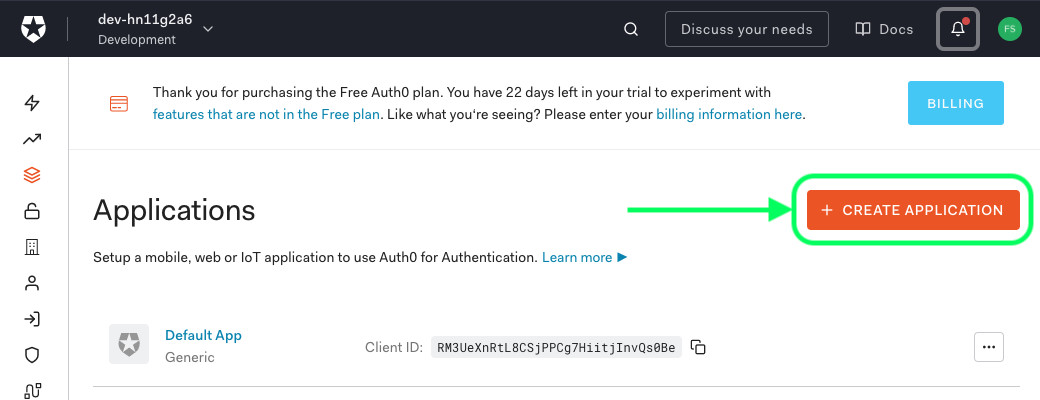Open the User Management person icon
Viewport: 1040px width, 400px height.
32,283
